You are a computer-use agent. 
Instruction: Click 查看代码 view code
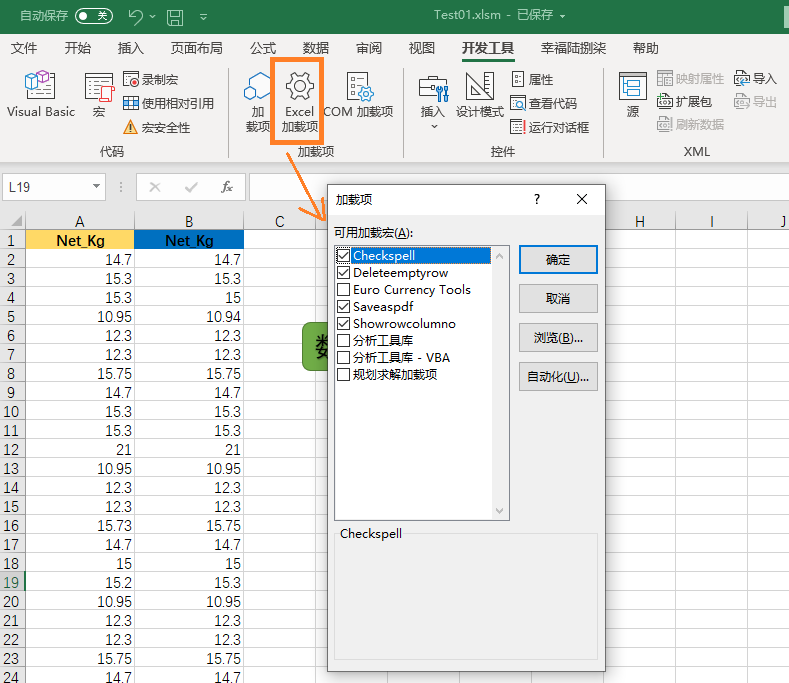543,103
